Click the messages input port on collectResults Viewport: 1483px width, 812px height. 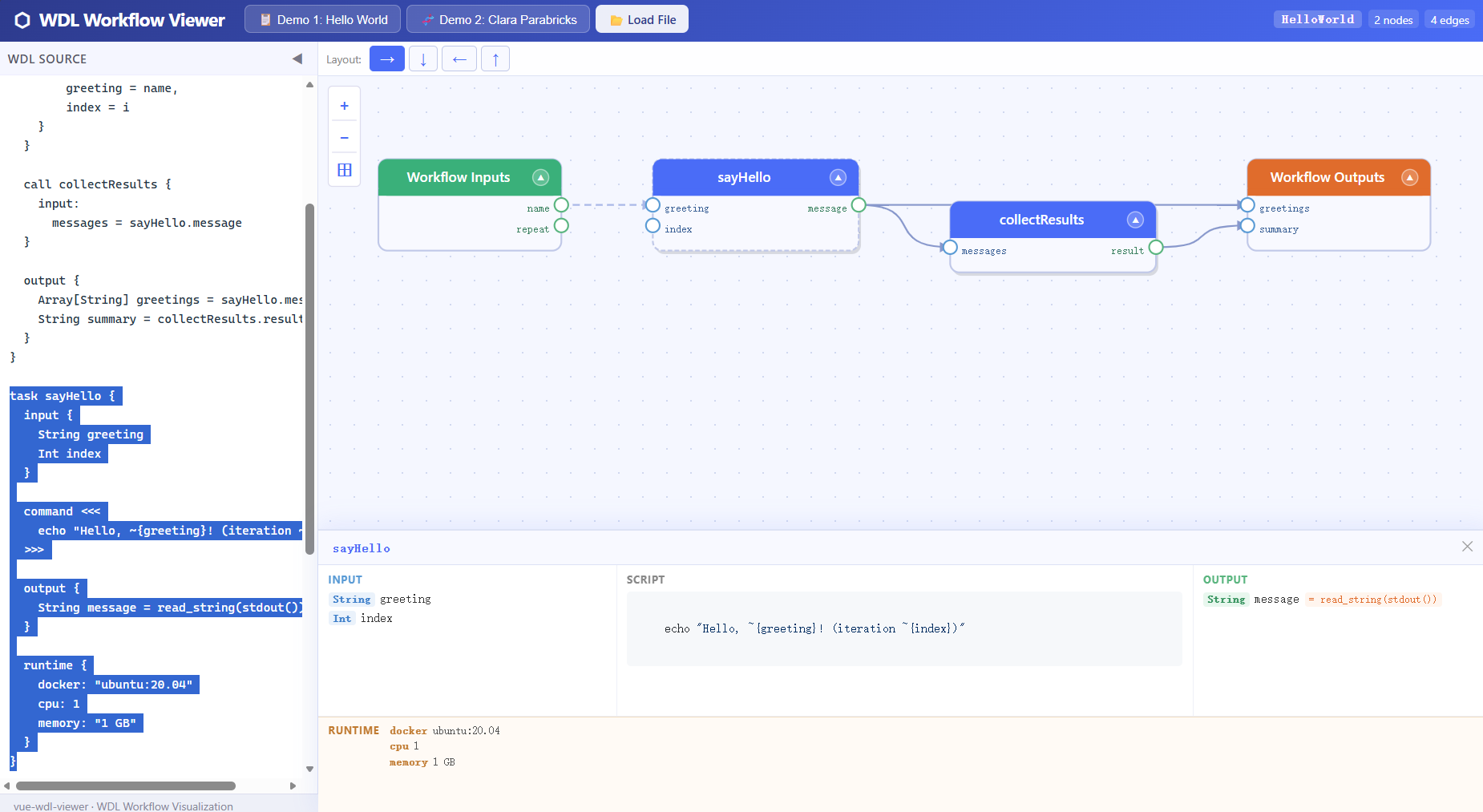coord(950,248)
